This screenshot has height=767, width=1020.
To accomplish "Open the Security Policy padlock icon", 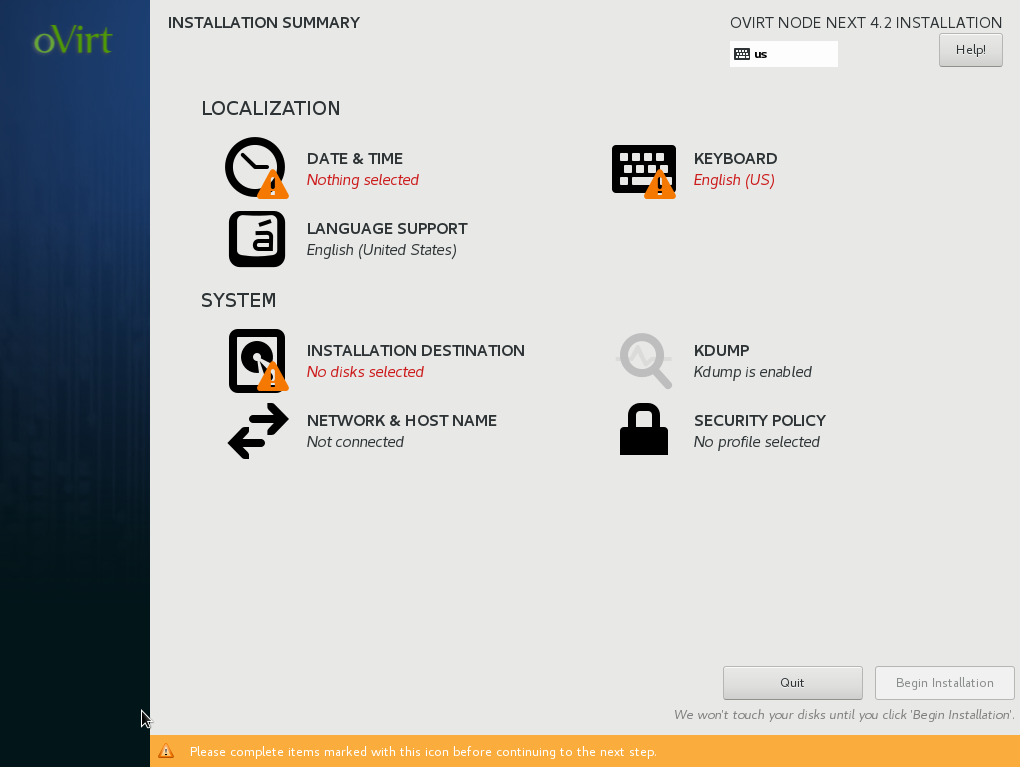I will point(644,429).
